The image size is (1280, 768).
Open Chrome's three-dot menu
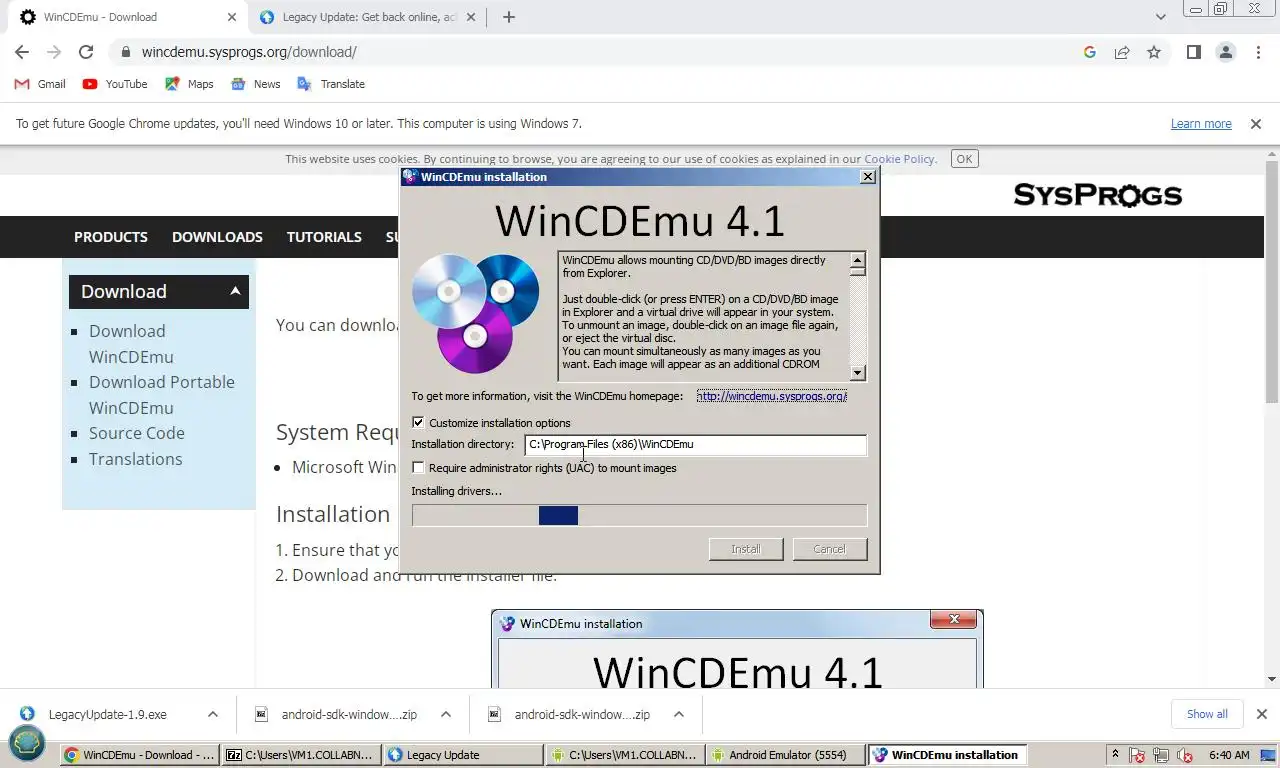(1258, 52)
